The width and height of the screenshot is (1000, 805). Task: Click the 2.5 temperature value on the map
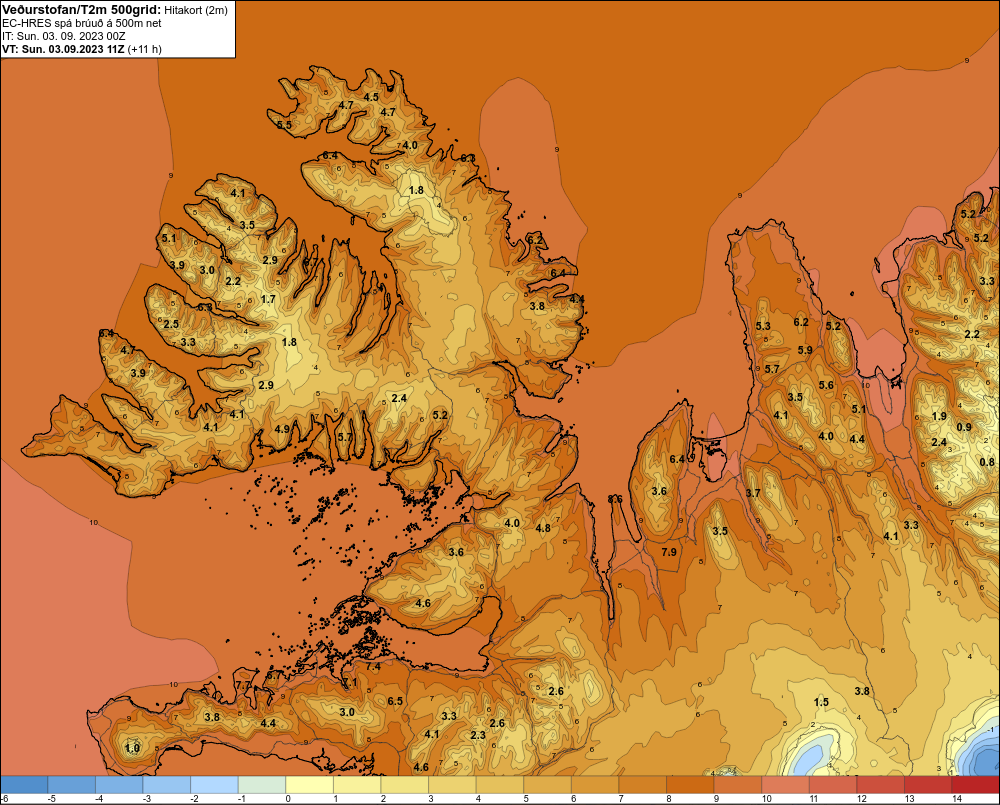pyautogui.click(x=171, y=324)
